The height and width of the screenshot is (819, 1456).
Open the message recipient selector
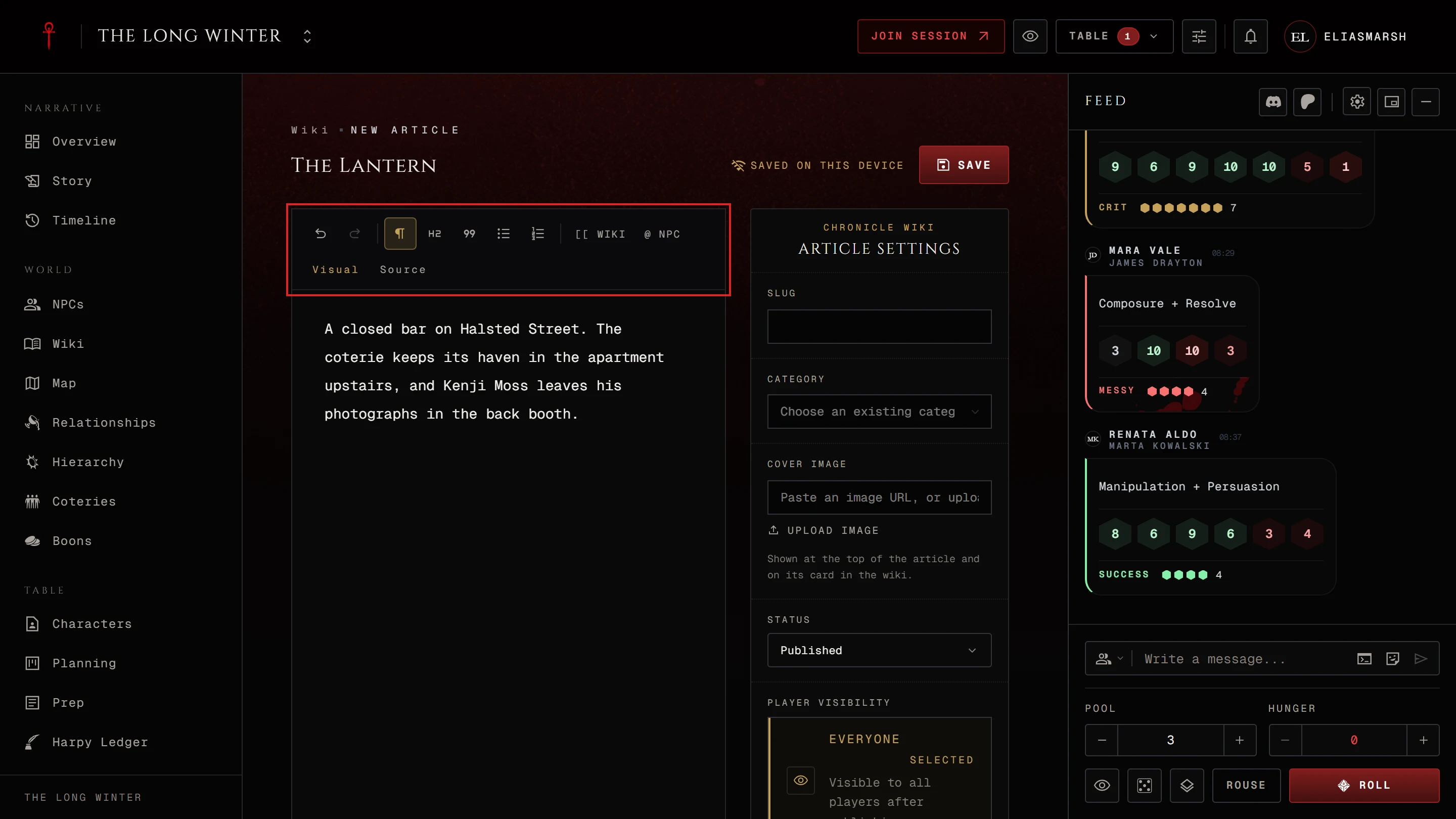[1109, 658]
